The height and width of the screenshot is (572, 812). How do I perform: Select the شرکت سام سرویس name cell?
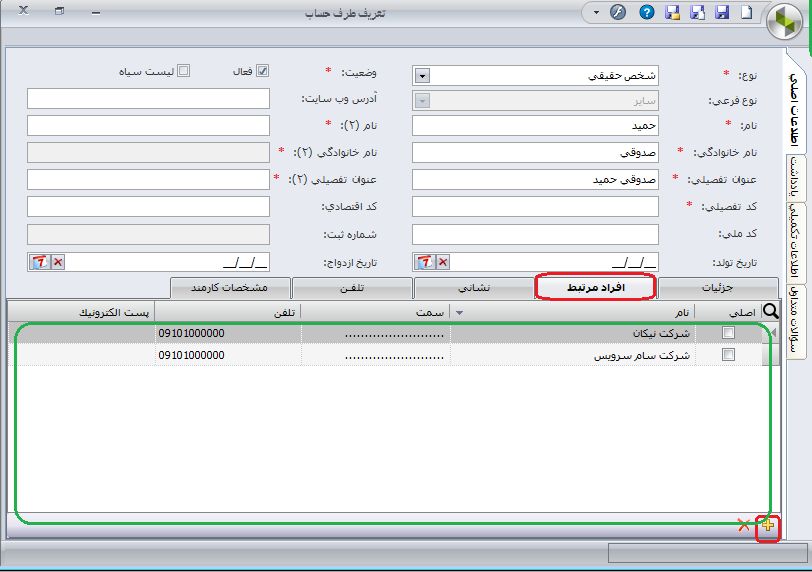click(x=572, y=355)
